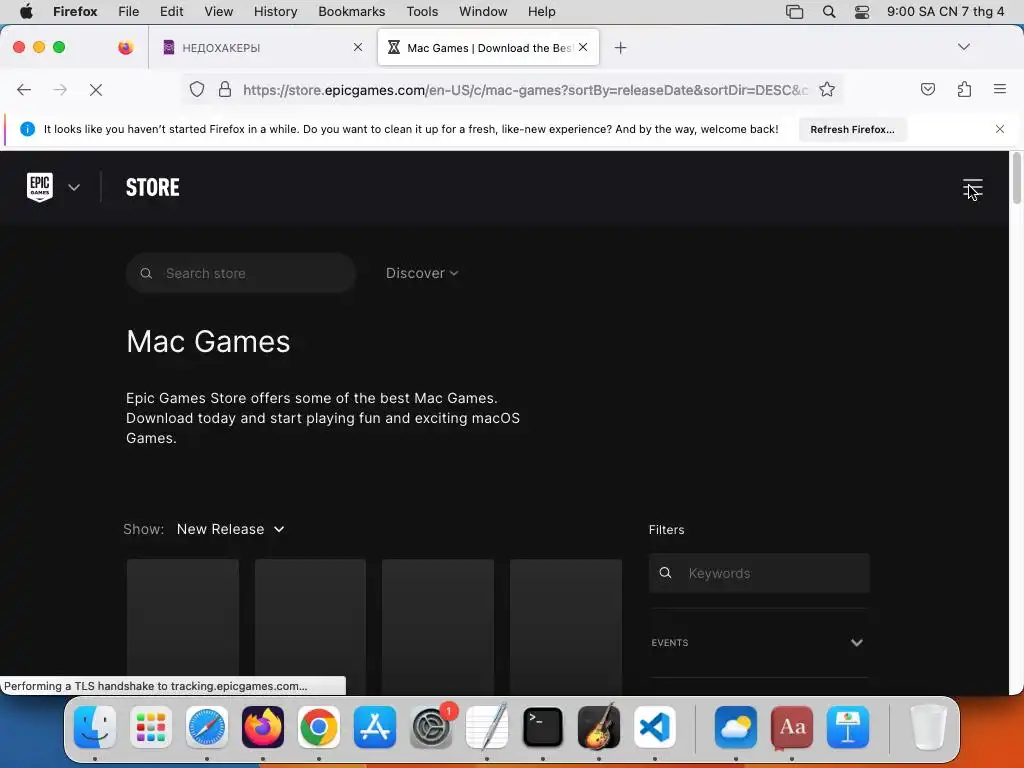Viewport: 1024px width, 768px height.
Task: Open the Window menu
Action: pos(483,12)
